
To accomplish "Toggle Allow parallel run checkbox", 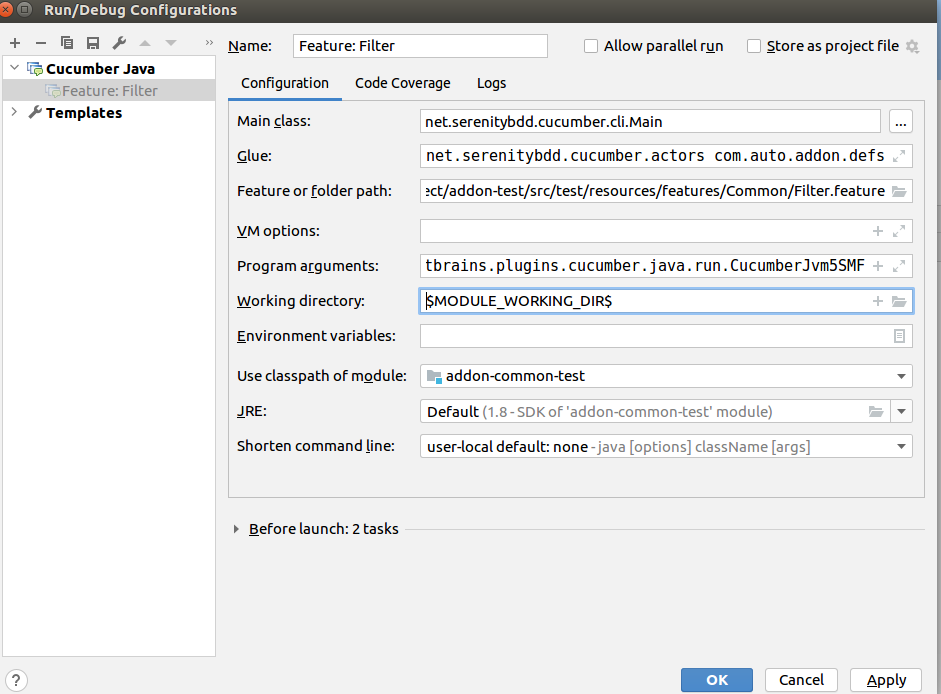I will [591, 46].
